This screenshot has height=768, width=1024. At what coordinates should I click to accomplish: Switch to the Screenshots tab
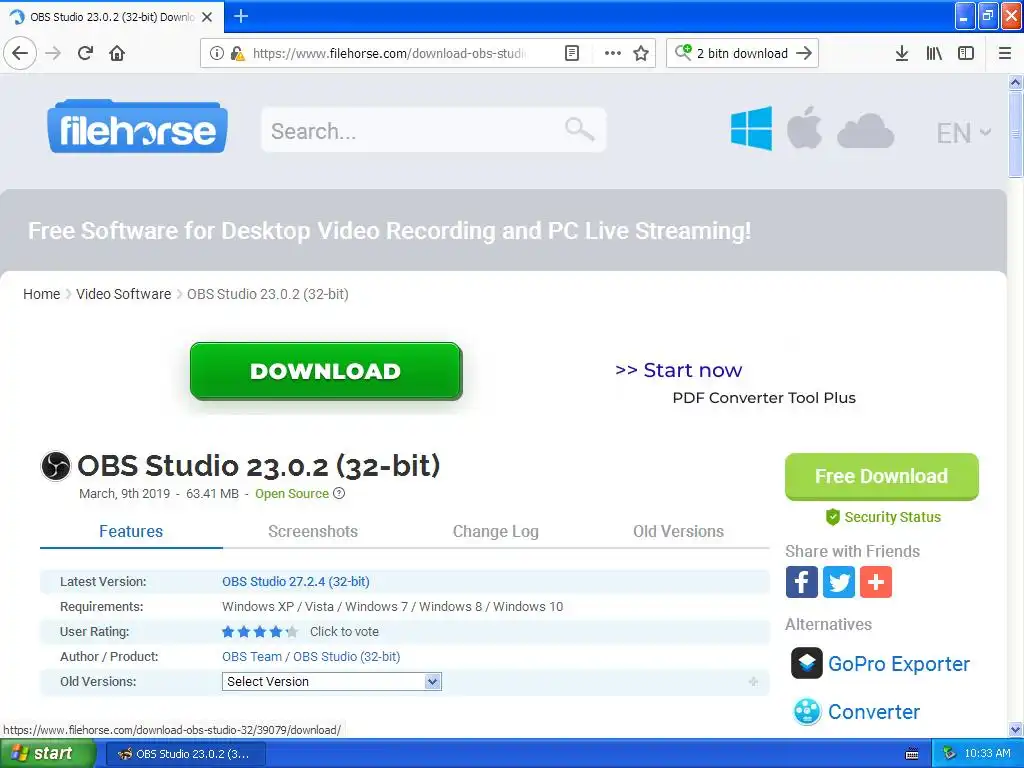(313, 531)
